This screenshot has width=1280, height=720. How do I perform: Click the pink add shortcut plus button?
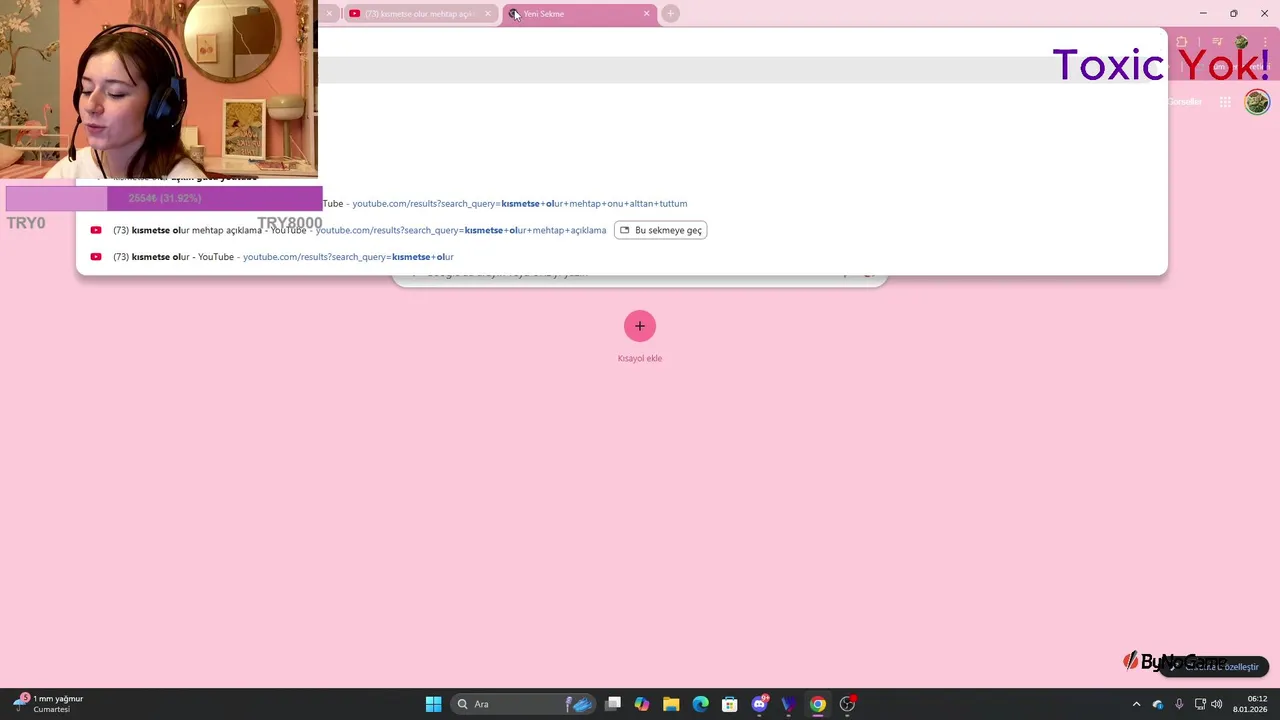pyautogui.click(x=640, y=326)
